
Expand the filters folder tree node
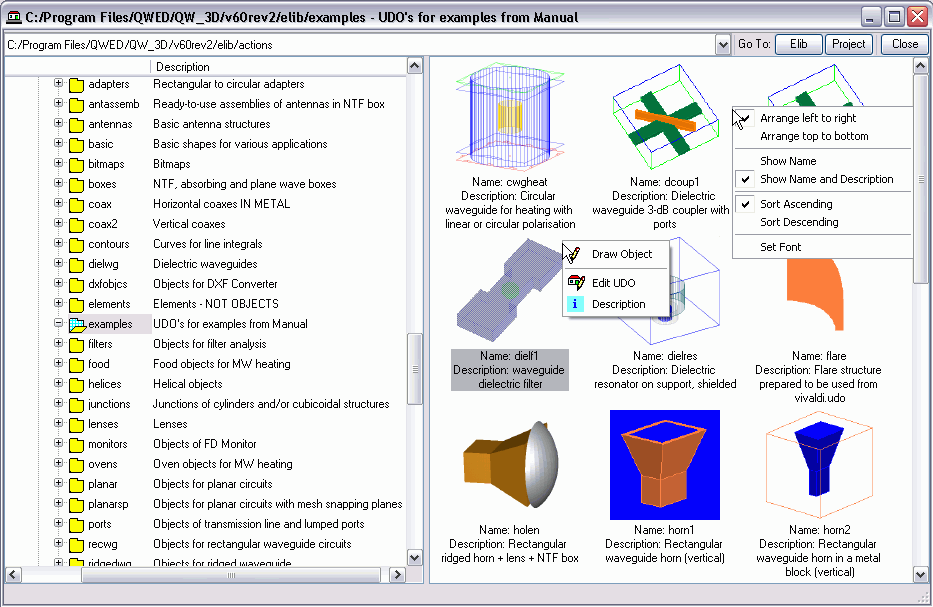[58, 344]
